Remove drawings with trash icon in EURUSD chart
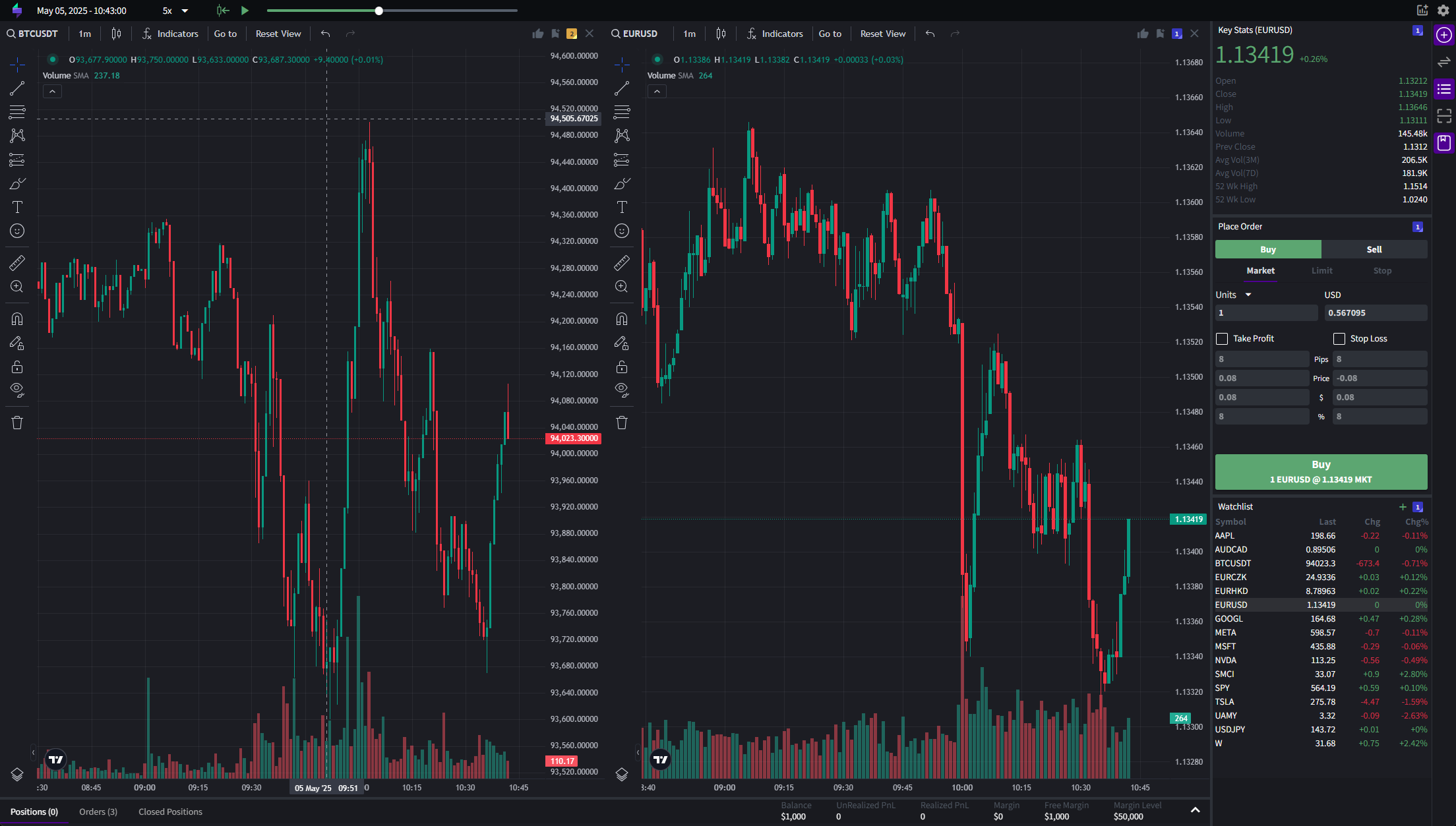The width and height of the screenshot is (1456, 826). (x=622, y=423)
